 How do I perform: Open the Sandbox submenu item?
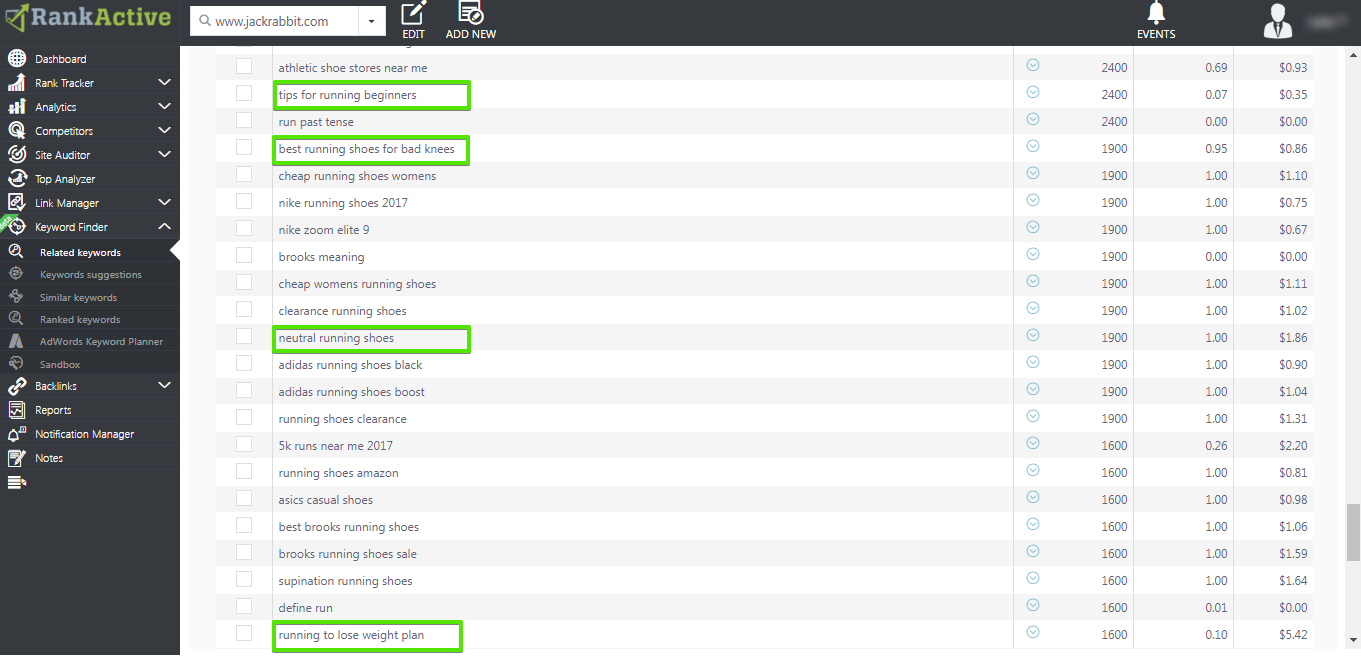[60, 365]
